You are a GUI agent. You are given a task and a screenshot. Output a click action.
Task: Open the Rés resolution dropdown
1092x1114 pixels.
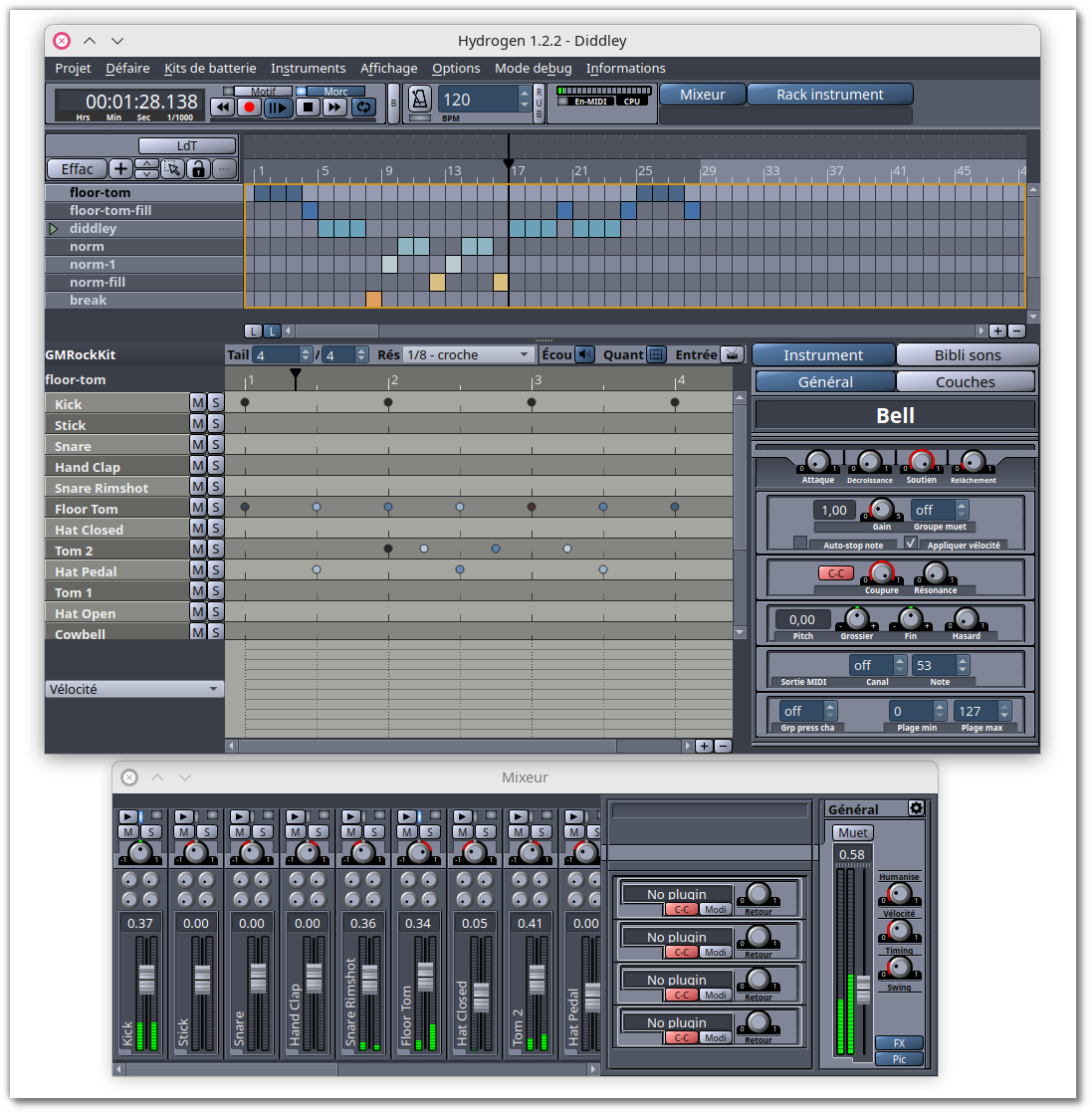[468, 354]
